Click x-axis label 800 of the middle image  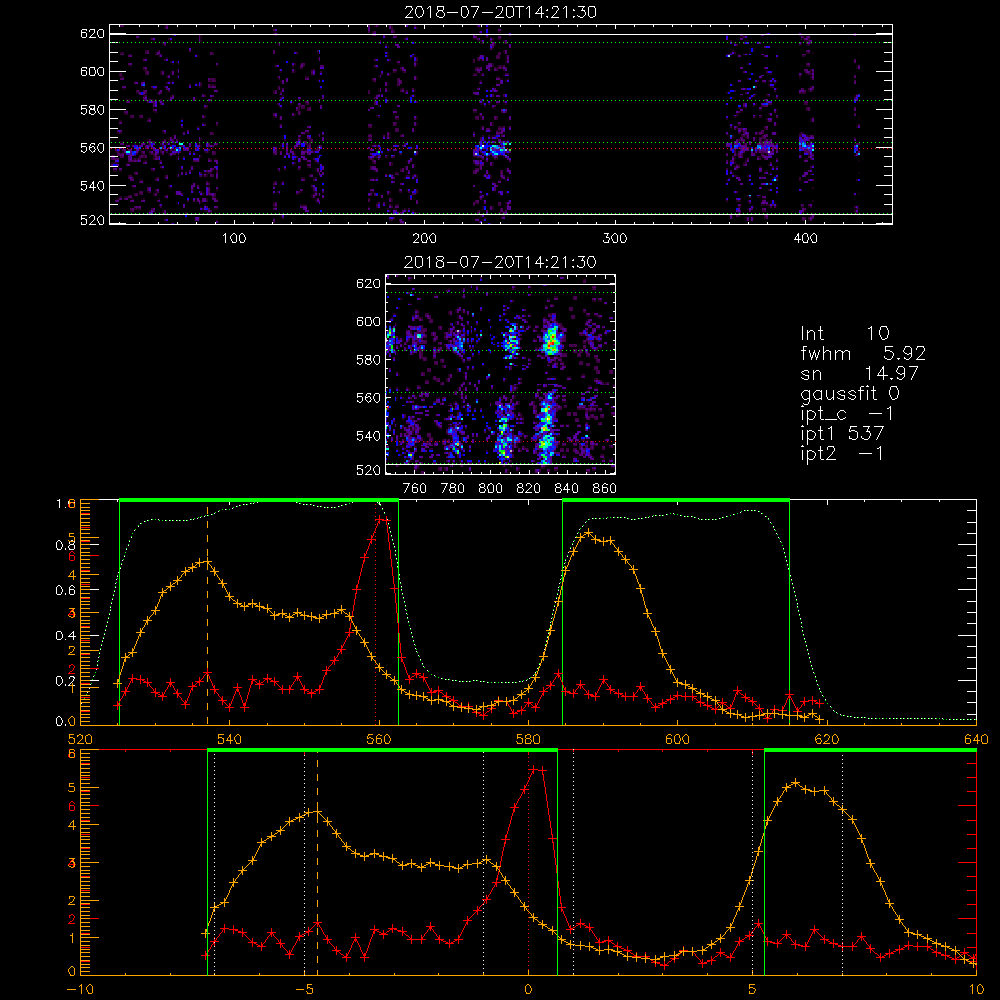[x=490, y=489]
